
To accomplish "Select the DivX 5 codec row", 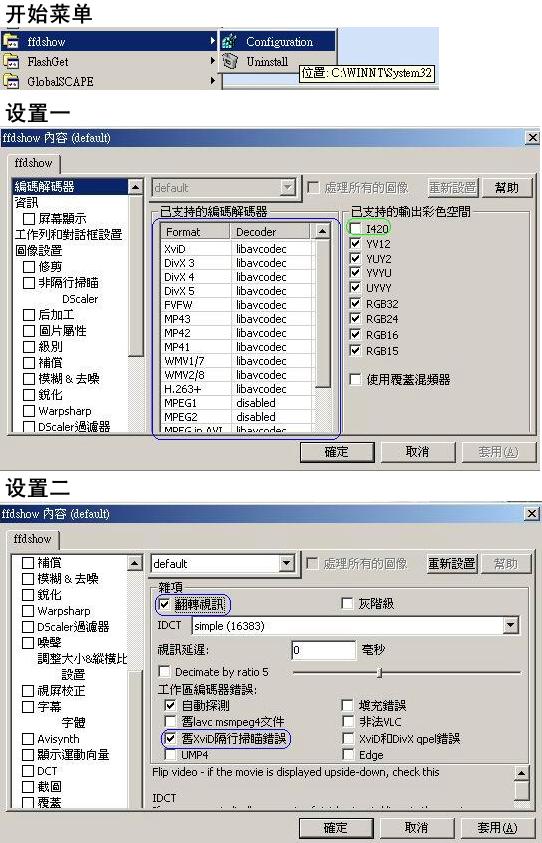I will tap(237, 291).
